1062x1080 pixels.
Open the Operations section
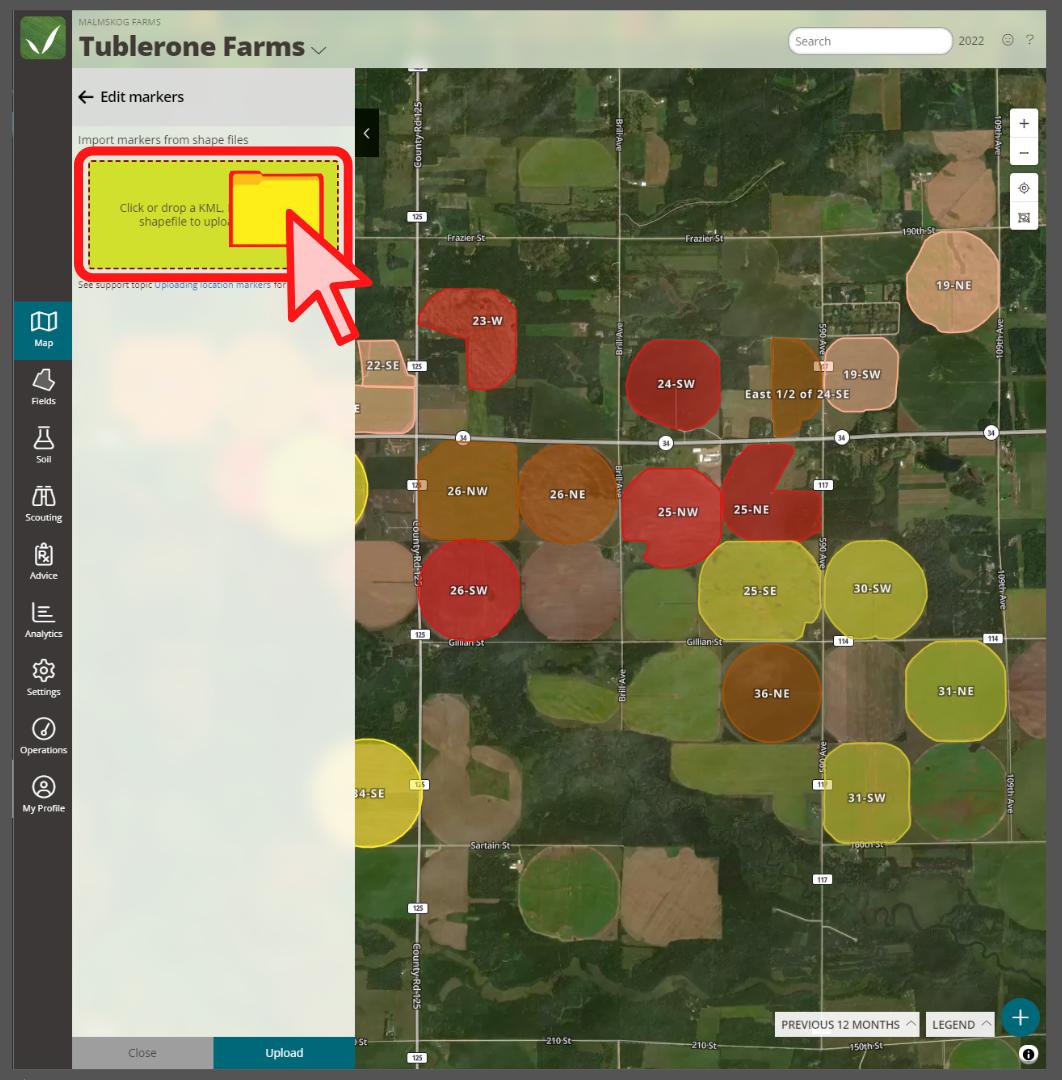tap(43, 737)
